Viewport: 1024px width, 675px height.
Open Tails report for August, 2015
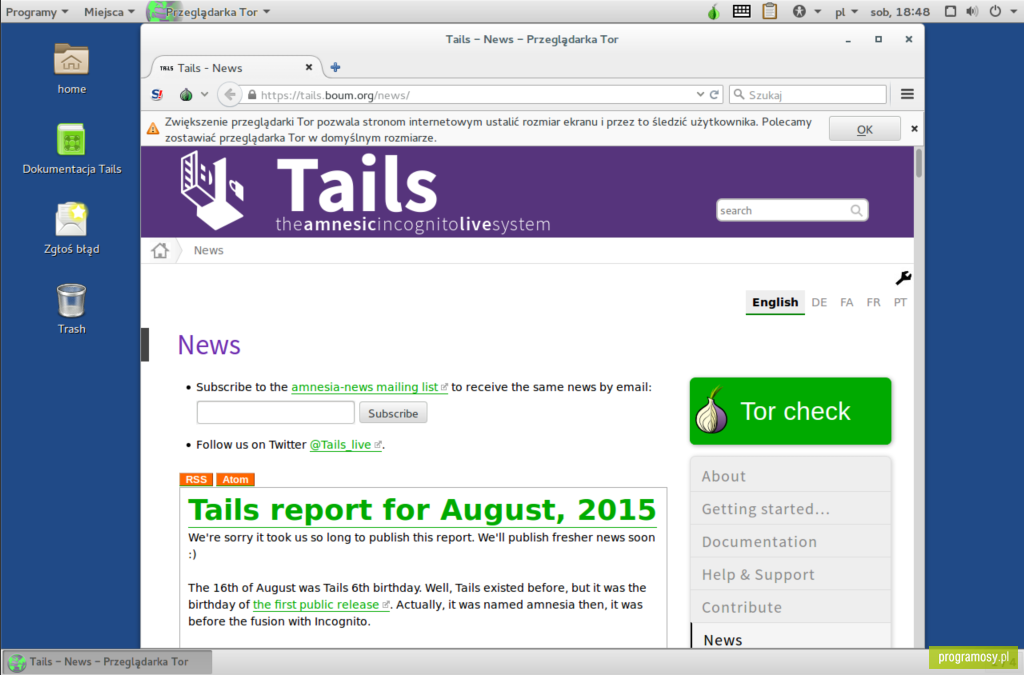click(422, 510)
